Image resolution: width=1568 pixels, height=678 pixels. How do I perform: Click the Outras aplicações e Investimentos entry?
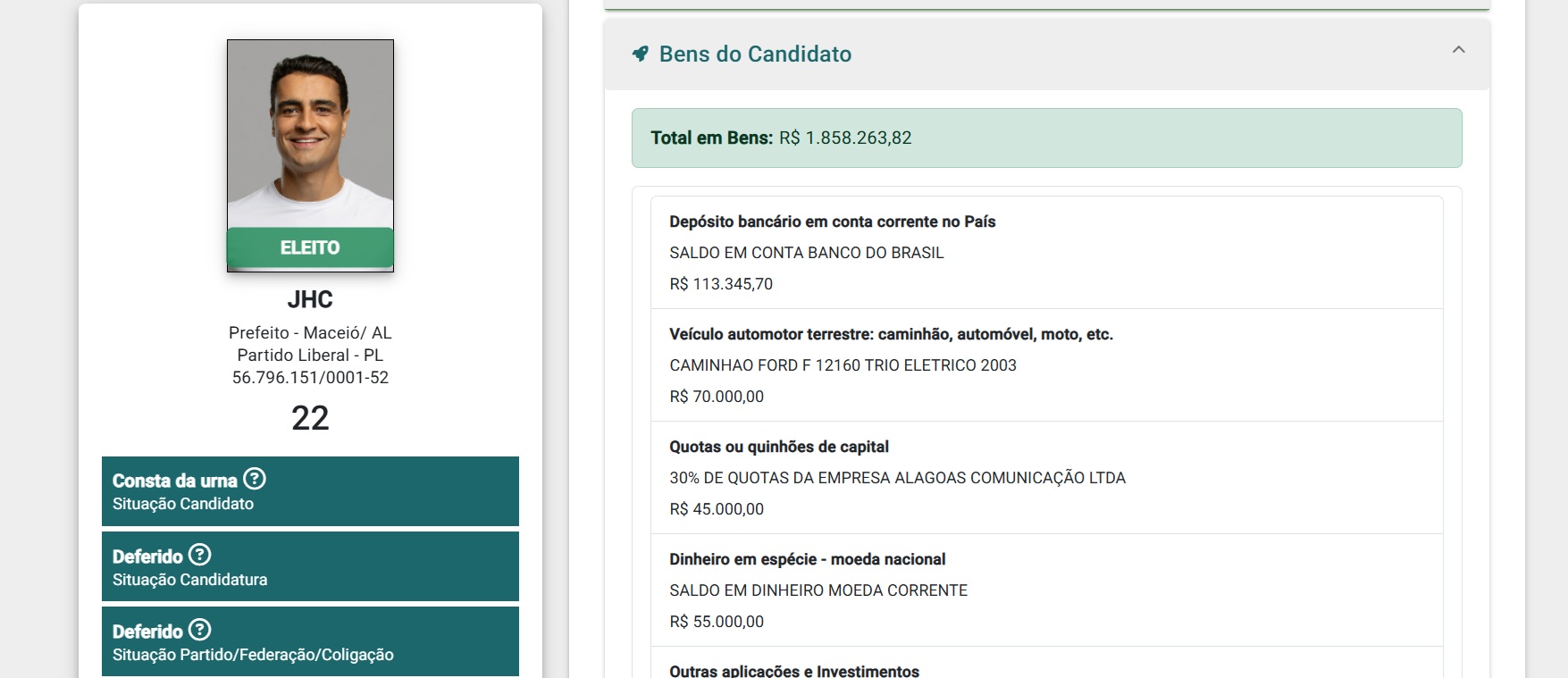794,670
